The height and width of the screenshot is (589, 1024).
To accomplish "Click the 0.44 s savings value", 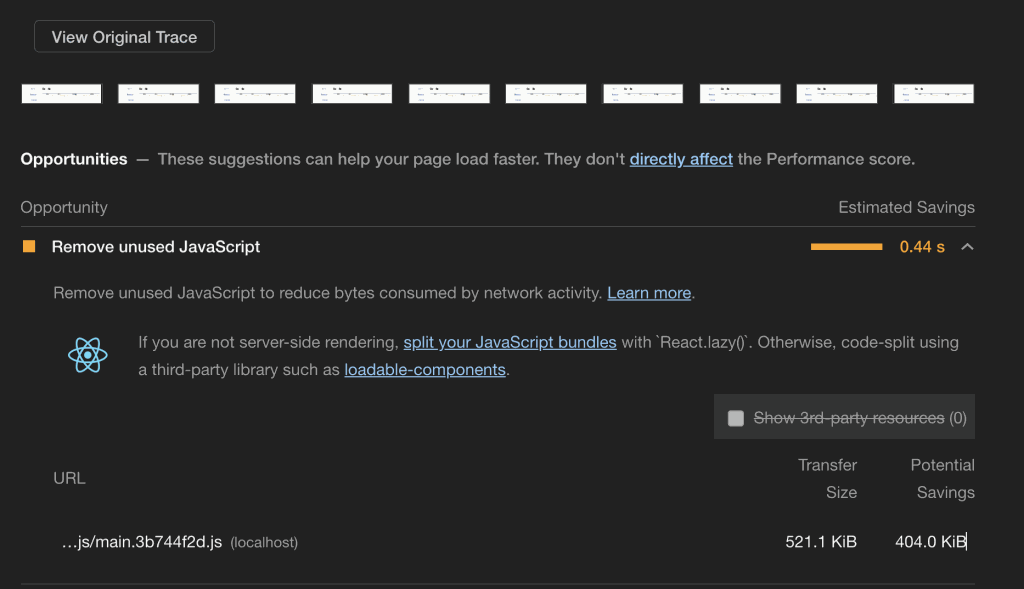I will 922,247.
